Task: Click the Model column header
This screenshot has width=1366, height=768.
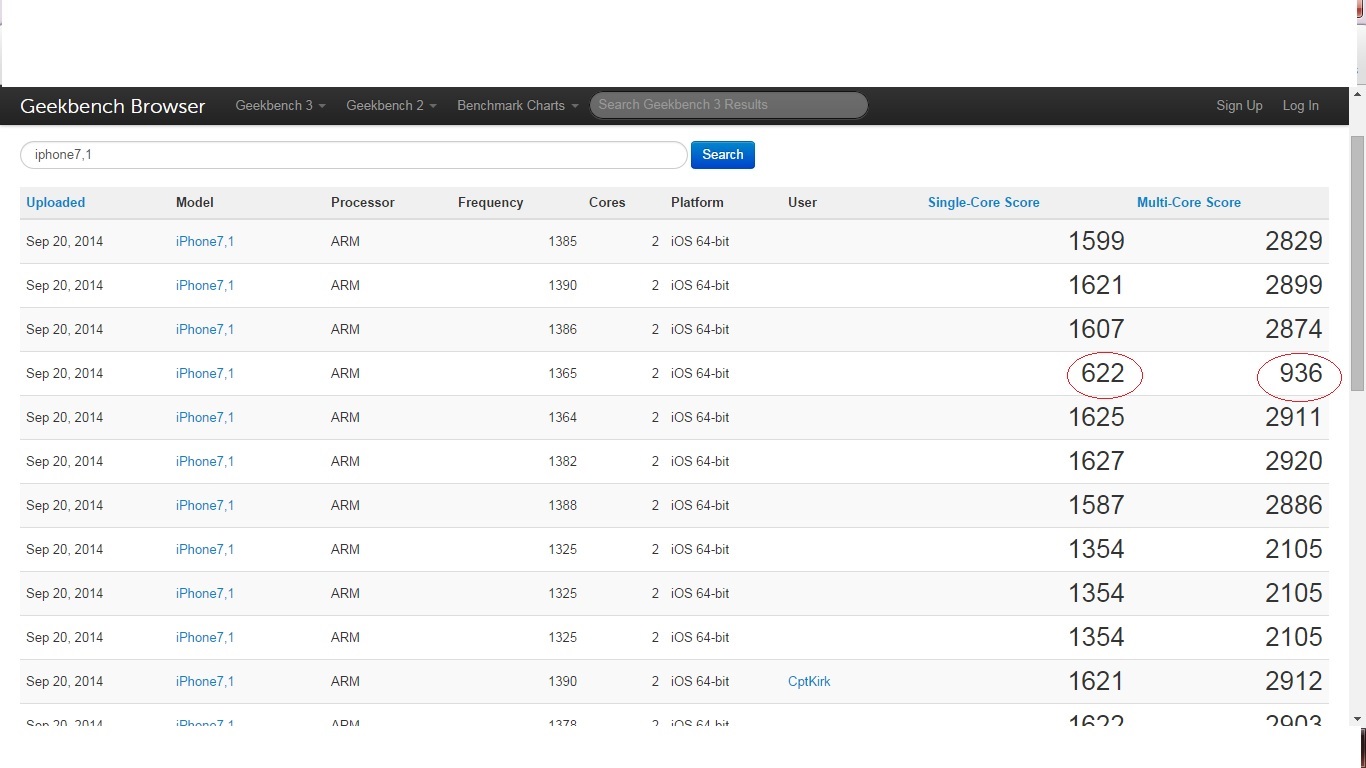Action: tap(195, 202)
